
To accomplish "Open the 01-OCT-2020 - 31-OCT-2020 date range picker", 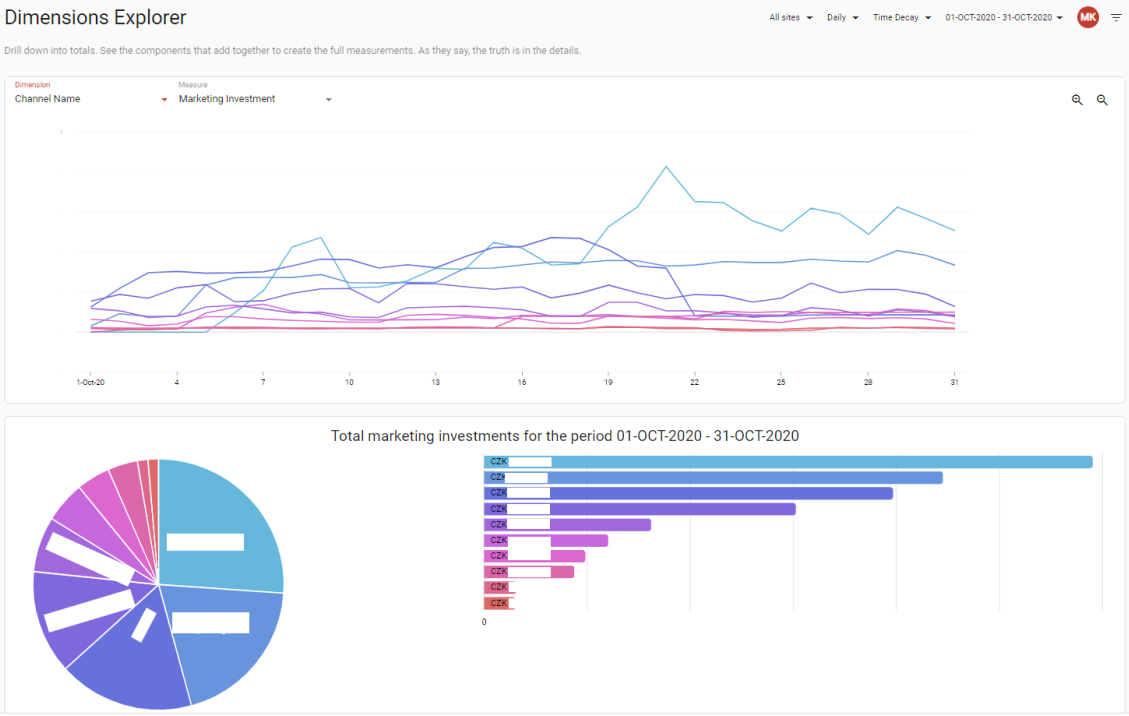I will pyautogui.click(x=1004, y=17).
